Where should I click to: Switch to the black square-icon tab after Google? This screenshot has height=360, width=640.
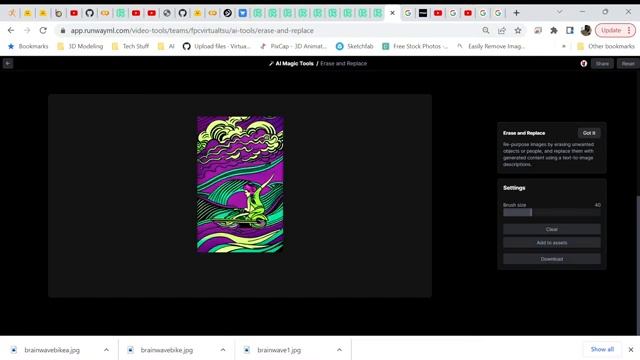tap(423, 13)
